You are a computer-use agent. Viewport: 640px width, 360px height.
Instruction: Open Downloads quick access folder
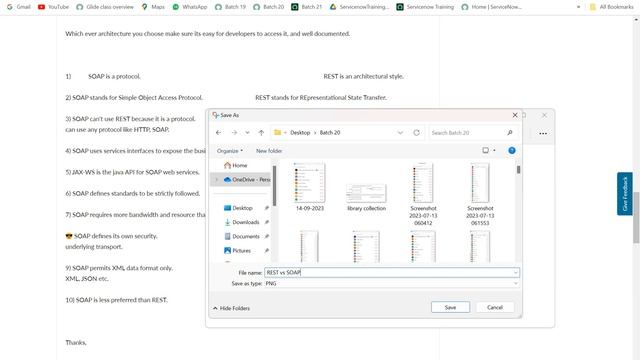pos(242,222)
